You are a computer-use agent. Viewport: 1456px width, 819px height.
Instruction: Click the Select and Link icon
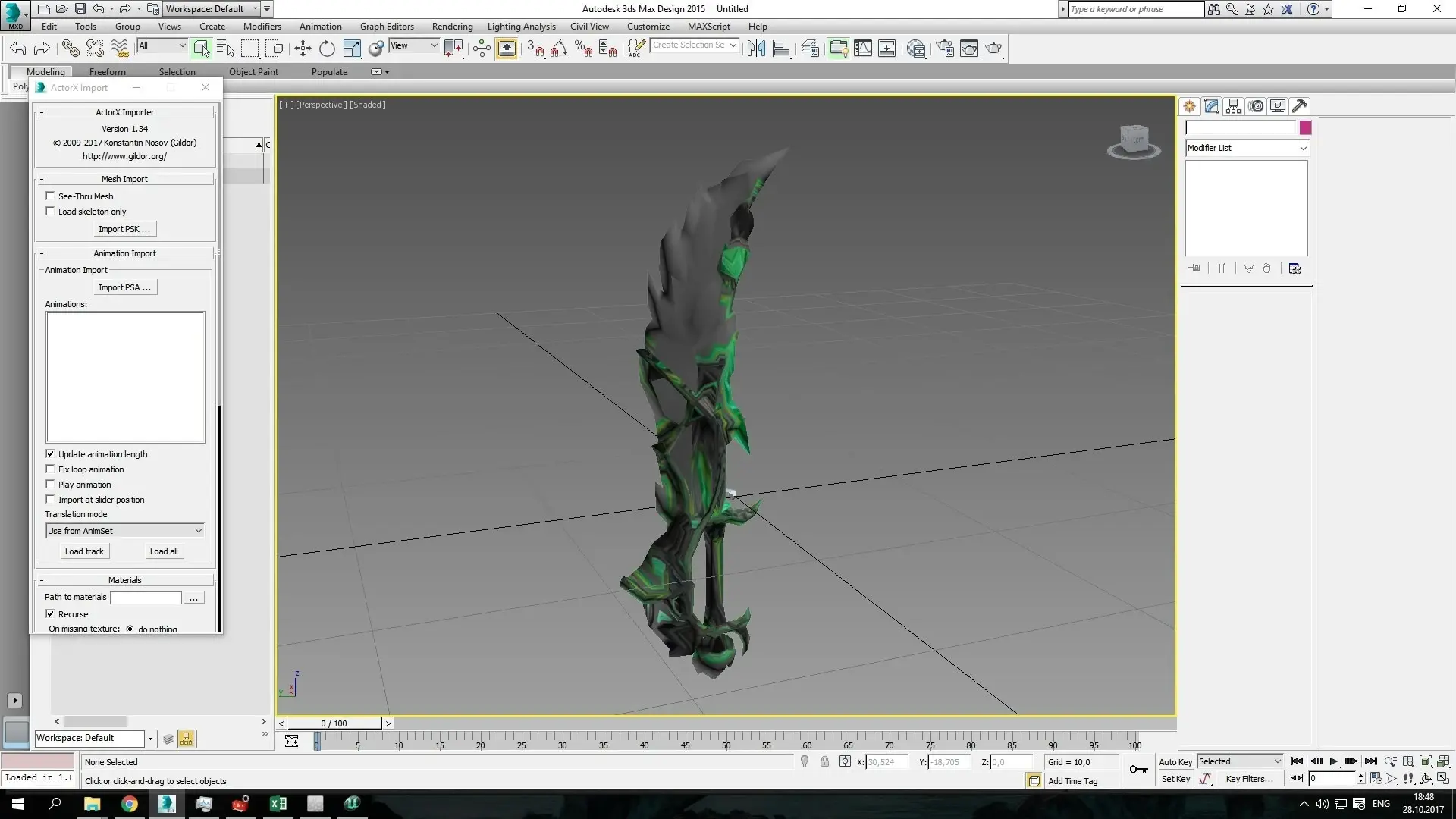(x=71, y=49)
